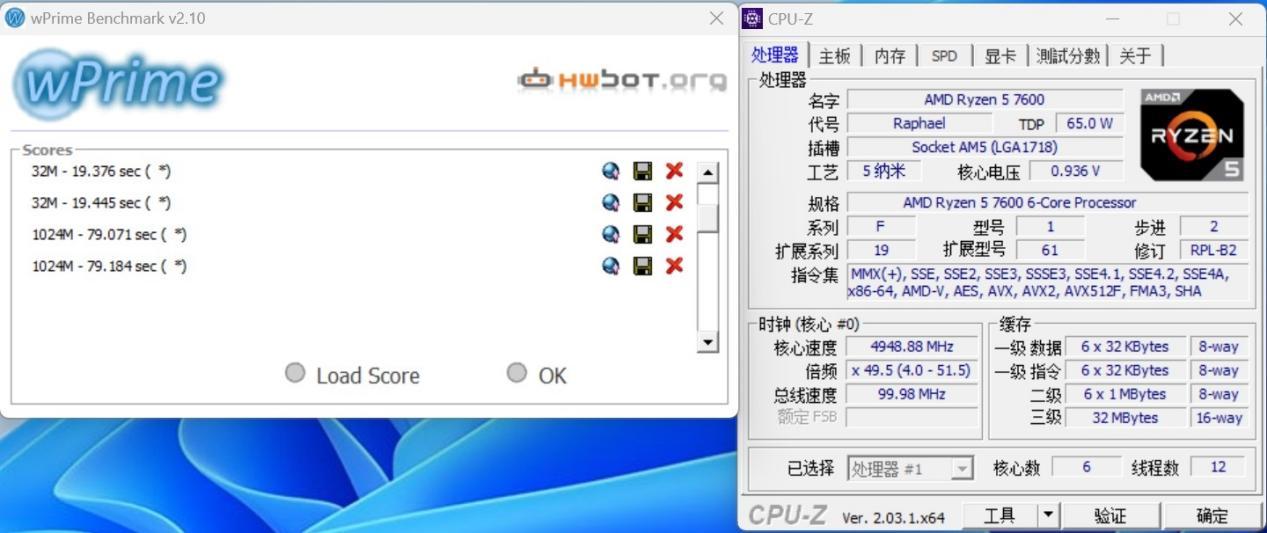Click the 99.98 MHz bus speed value
Image resolution: width=1267 pixels, height=533 pixels.
pyautogui.click(x=912, y=394)
